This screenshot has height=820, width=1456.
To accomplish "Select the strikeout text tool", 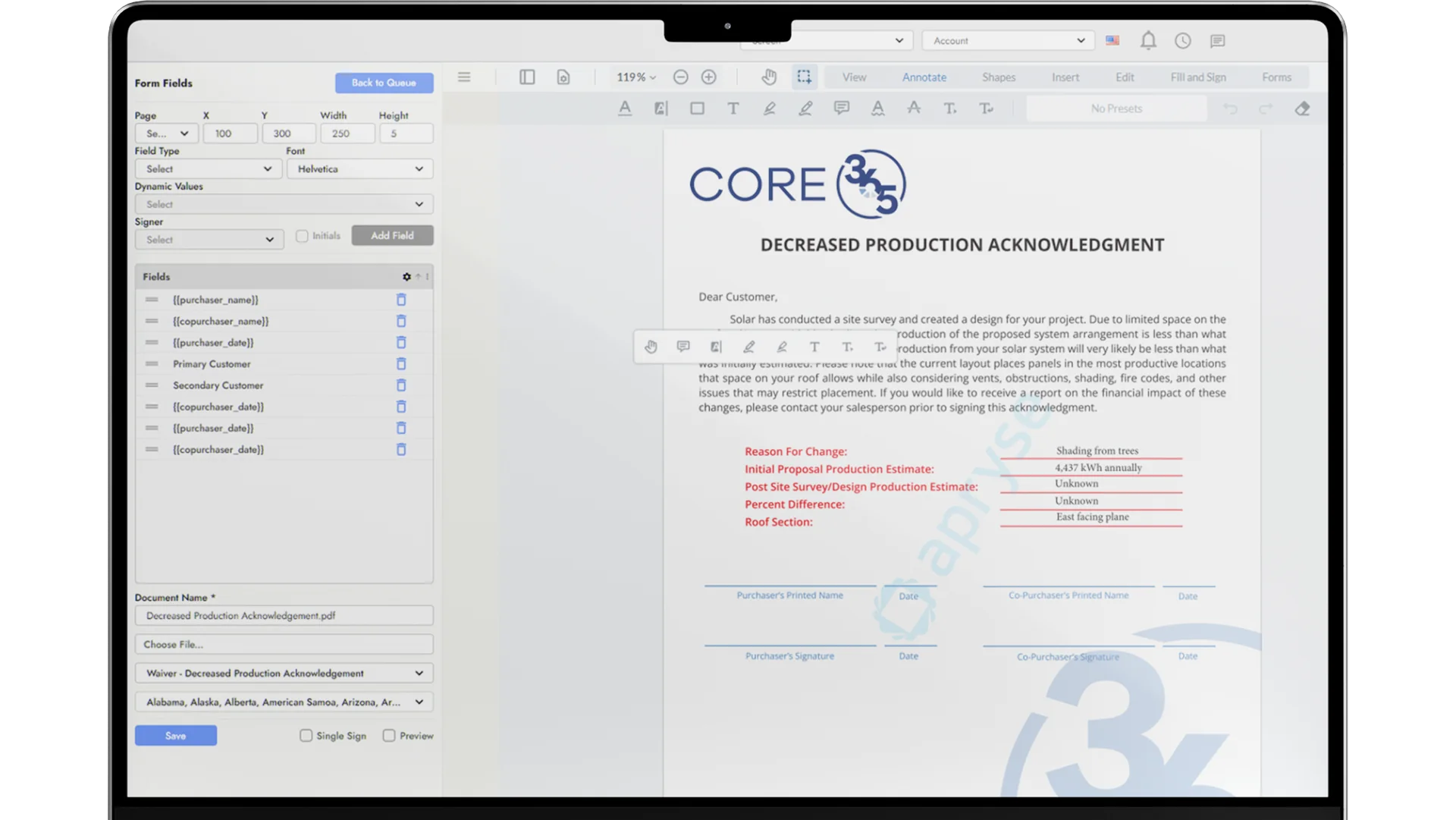I will click(914, 108).
